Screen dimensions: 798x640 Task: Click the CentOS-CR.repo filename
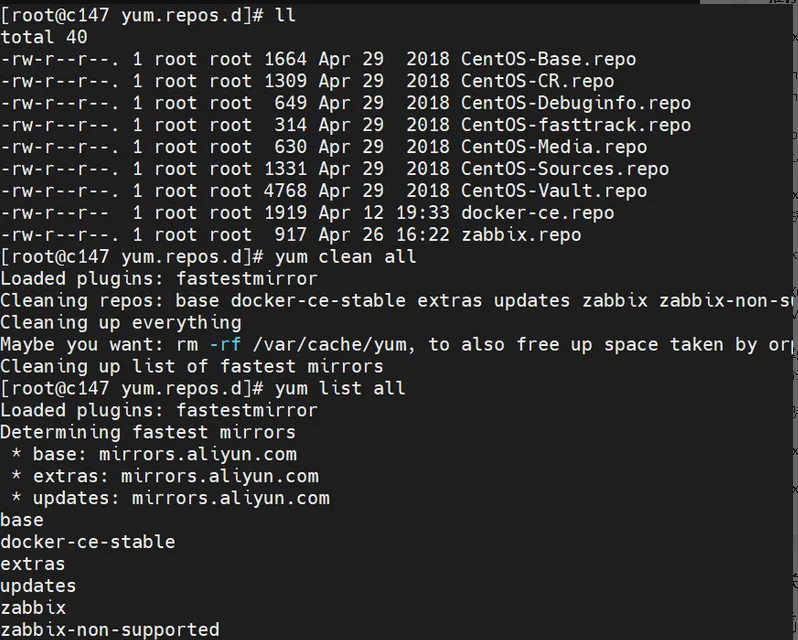pyautogui.click(x=537, y=81)
